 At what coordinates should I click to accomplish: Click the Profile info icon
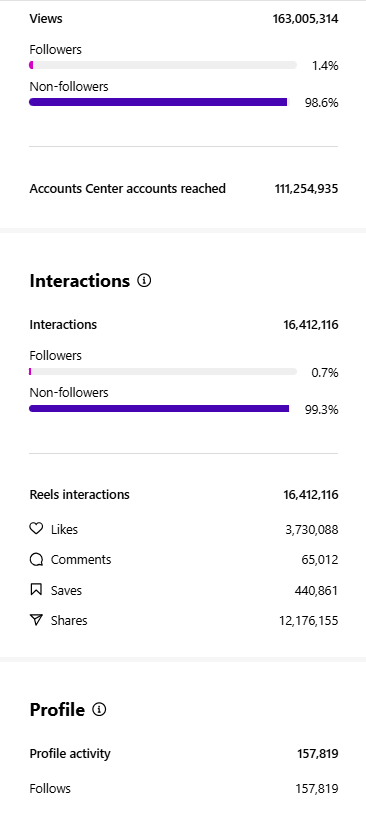tap(99, 710)
